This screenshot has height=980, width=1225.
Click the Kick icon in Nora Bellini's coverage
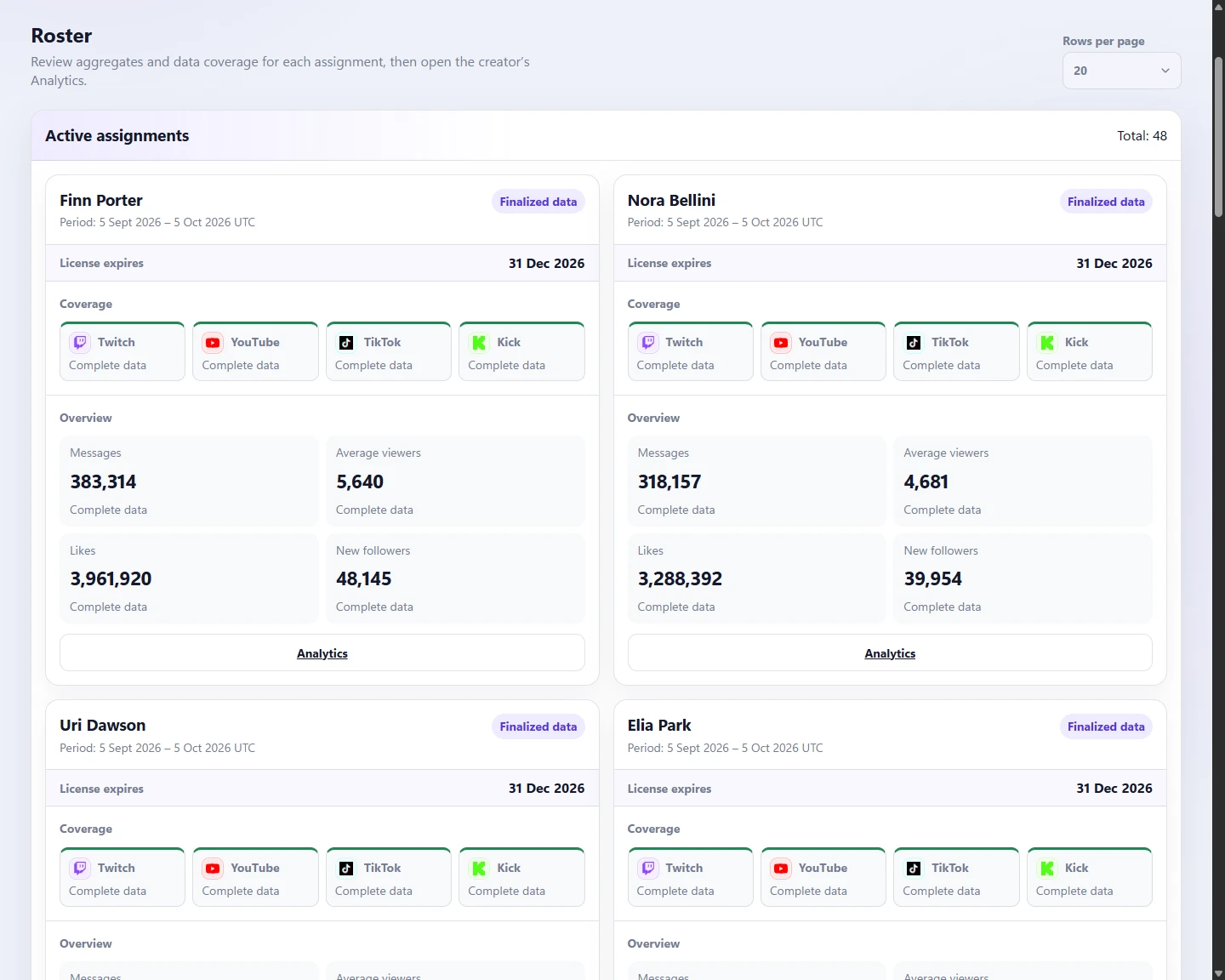tap(1047, 342)
